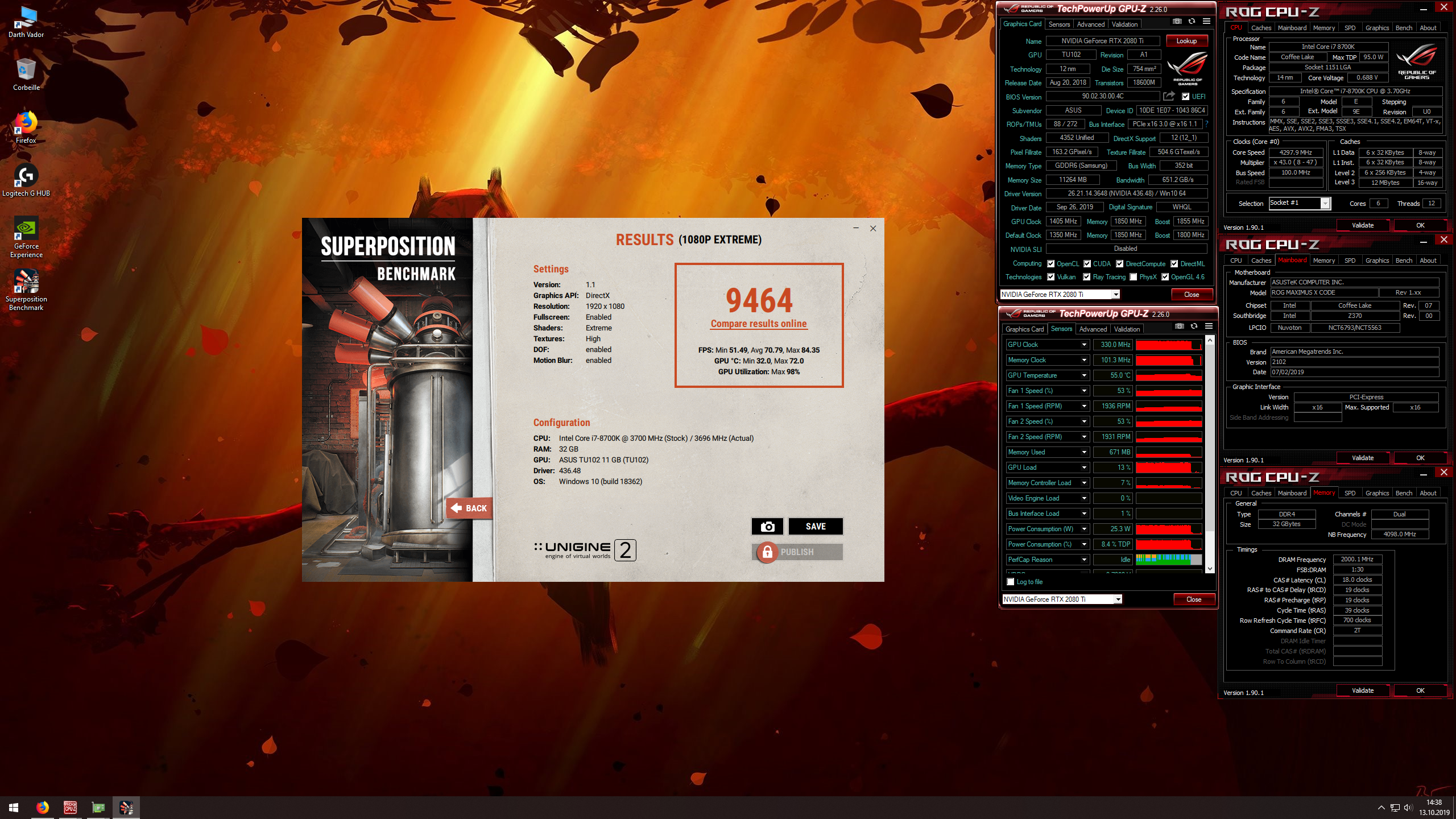This screenshot has width=1456, height=819.
Task: Open the network icon in the system tray
Action: [x=1395, y=808]
